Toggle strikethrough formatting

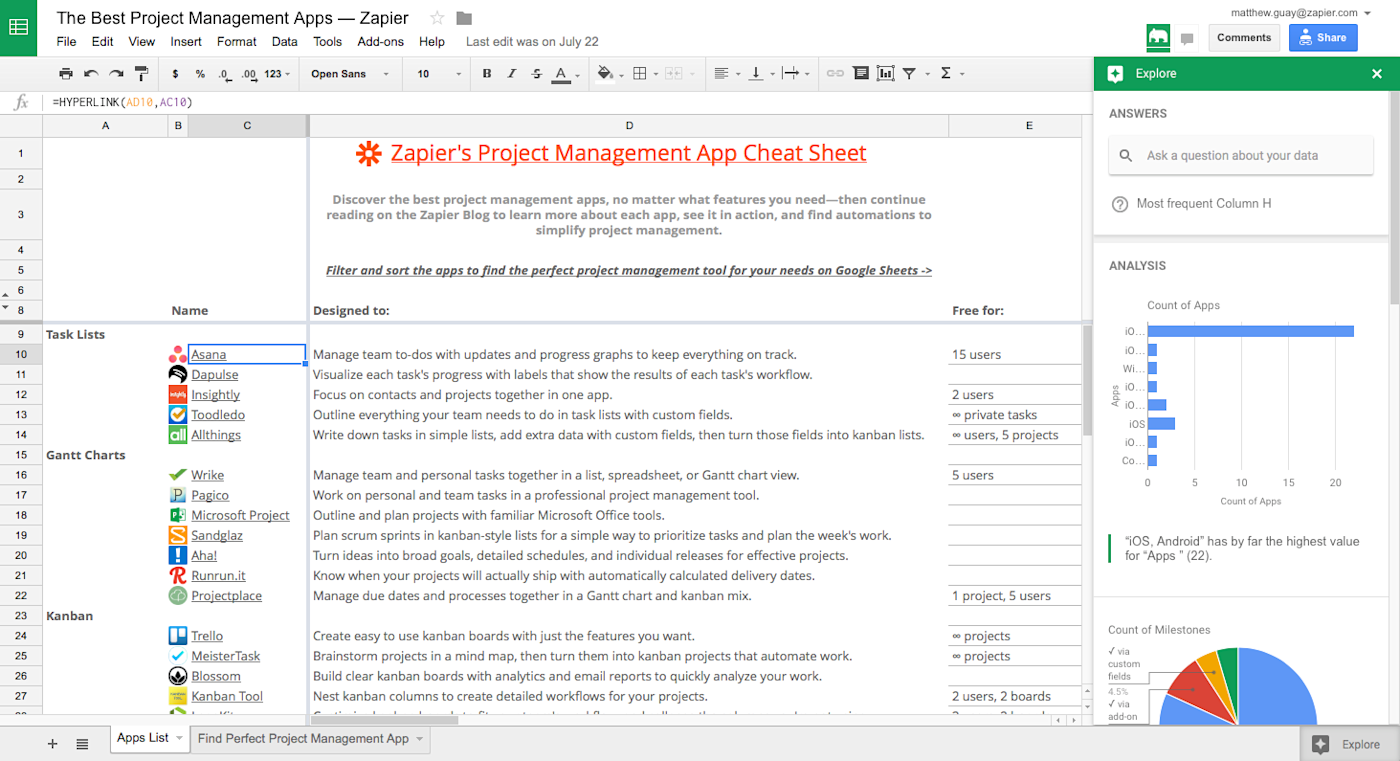point(537,74)
